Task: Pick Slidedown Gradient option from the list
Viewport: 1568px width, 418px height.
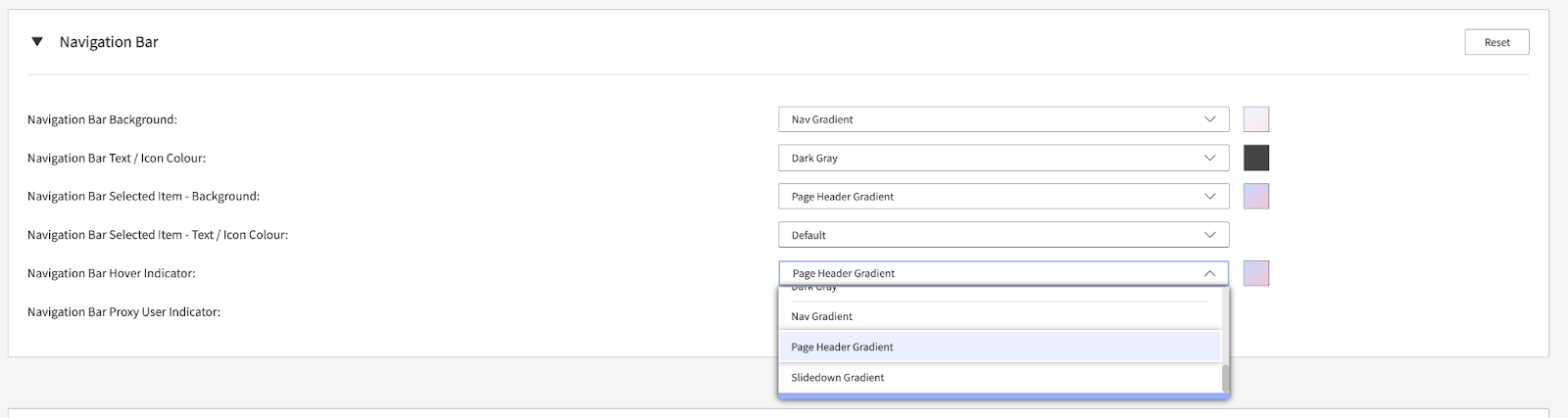Action: click(838, 377)
